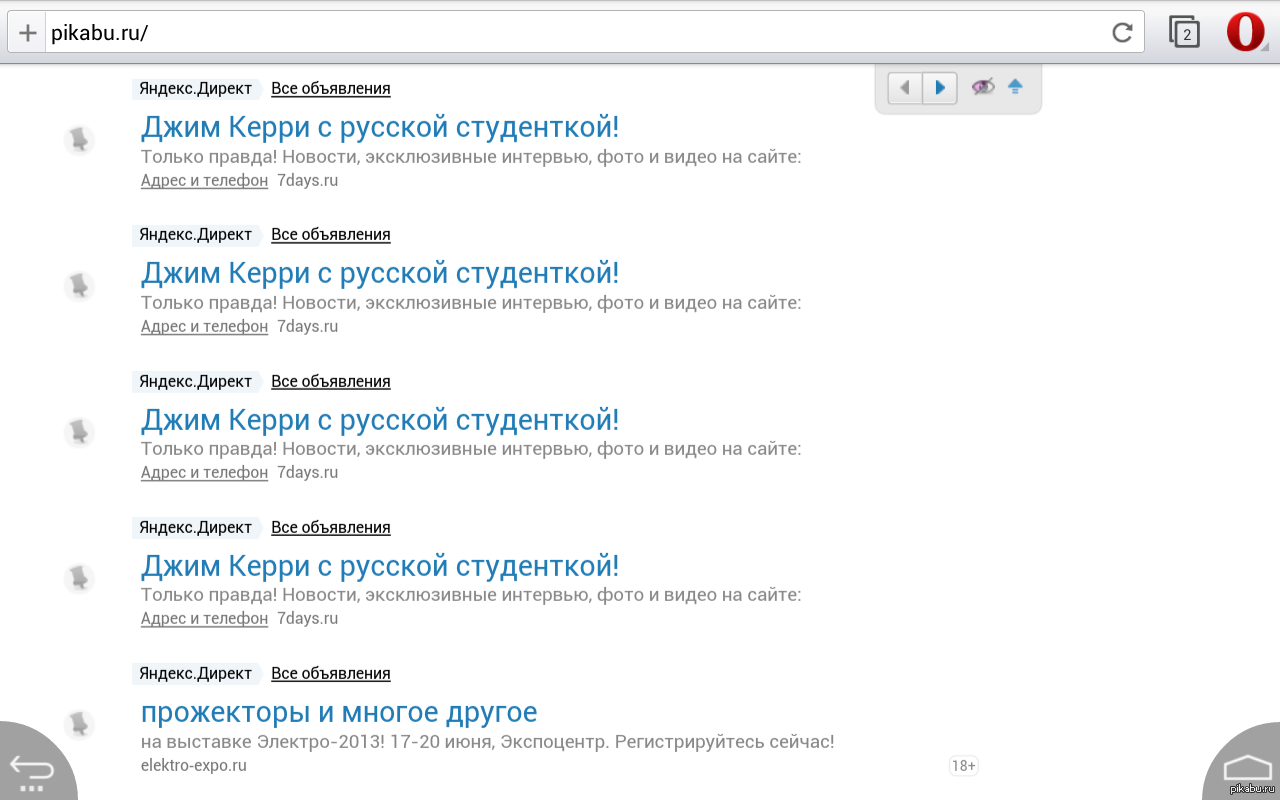
Task: Click Все объявления above the second Джим Керри ad
Action: [x=331, y=234]
